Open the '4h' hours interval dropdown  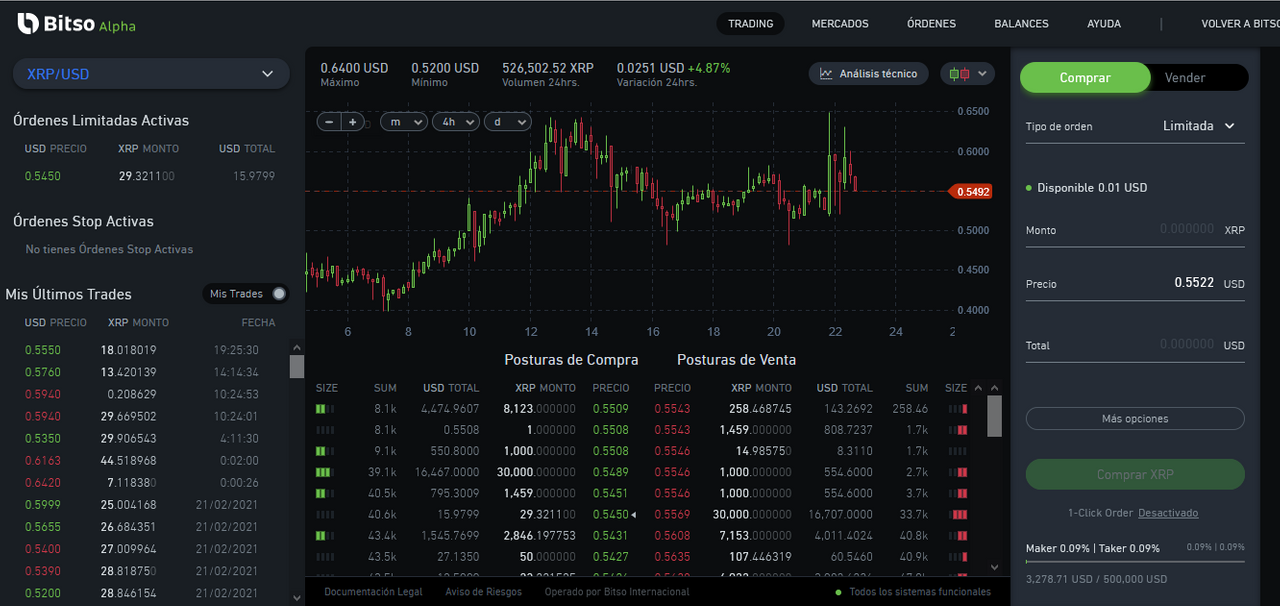coord(456,122)
